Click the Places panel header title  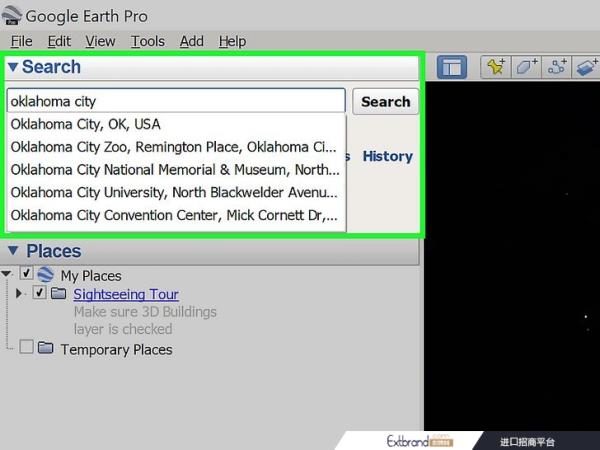[54, 251]
